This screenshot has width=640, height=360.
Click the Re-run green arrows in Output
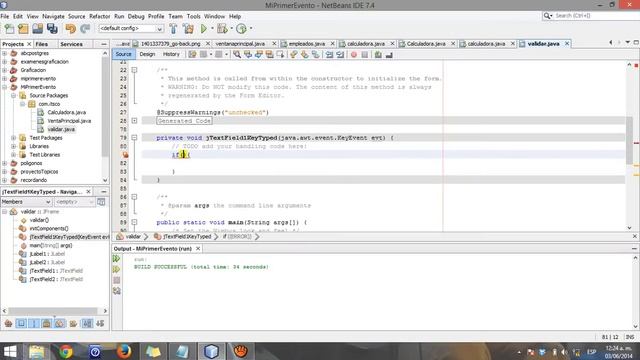click(x=117, y=259)
